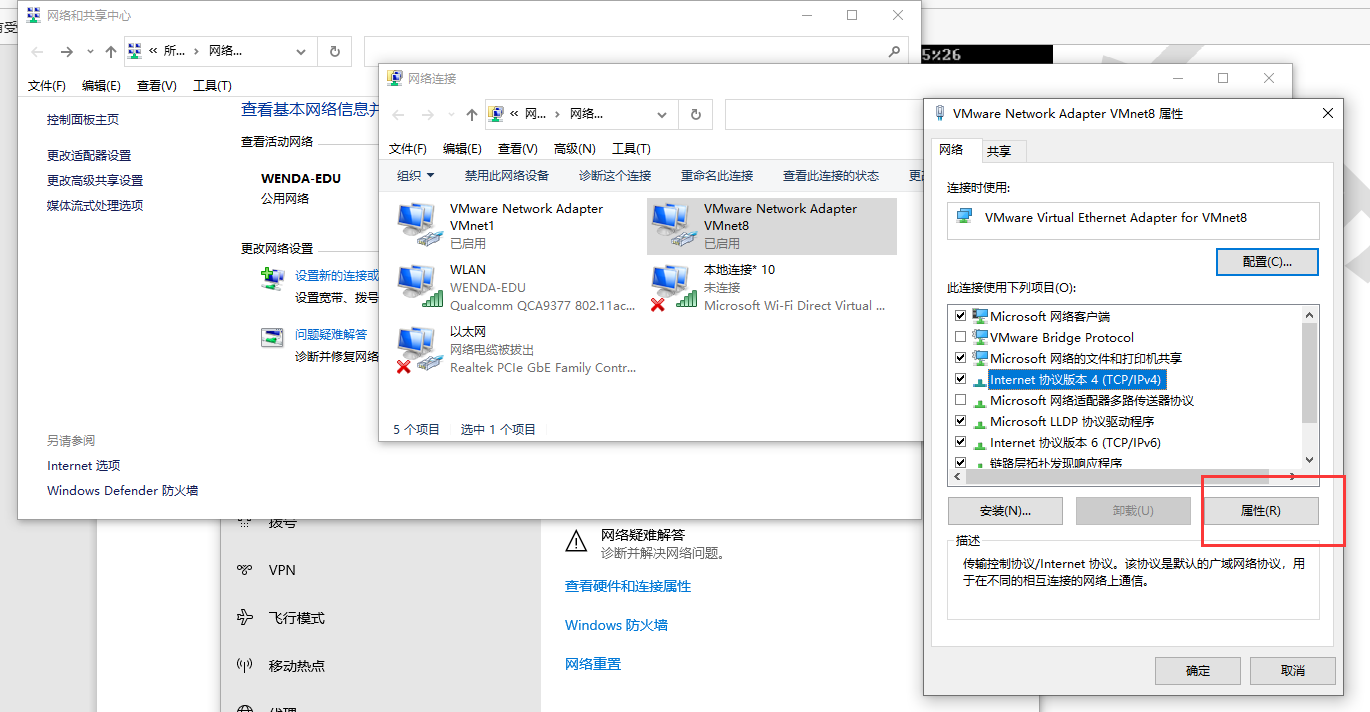This screenshot has width=1370, height=712.
Task: Select the 本地连接* 10 adapter icon
Action: point(672,286)
